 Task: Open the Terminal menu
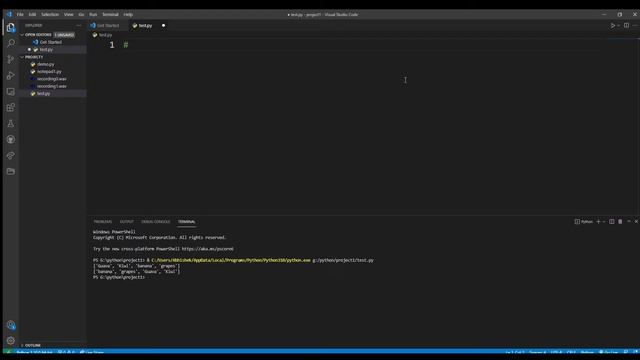[x=110, y=14]
